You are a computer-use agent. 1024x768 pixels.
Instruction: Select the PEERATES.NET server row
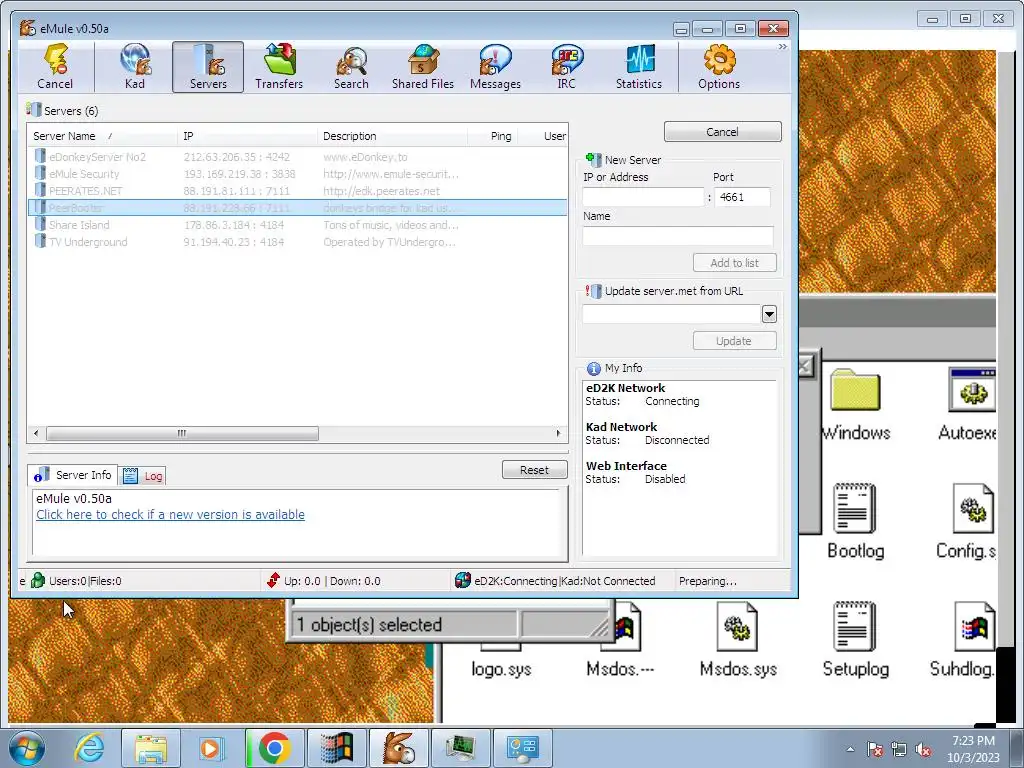tap(297, 191)
